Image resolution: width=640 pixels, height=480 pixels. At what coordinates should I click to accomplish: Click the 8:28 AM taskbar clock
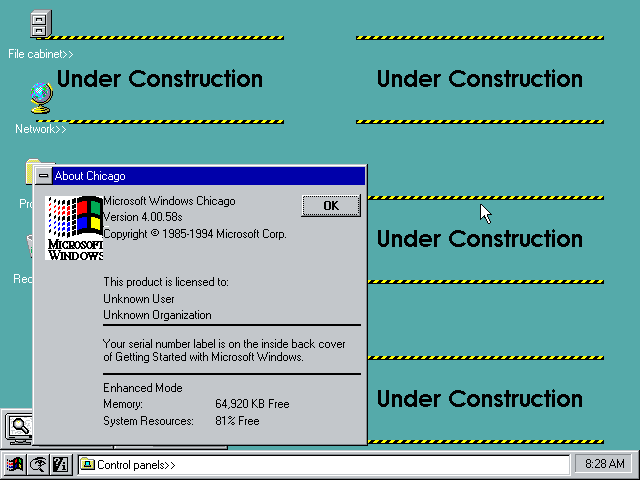click(603, 464)
